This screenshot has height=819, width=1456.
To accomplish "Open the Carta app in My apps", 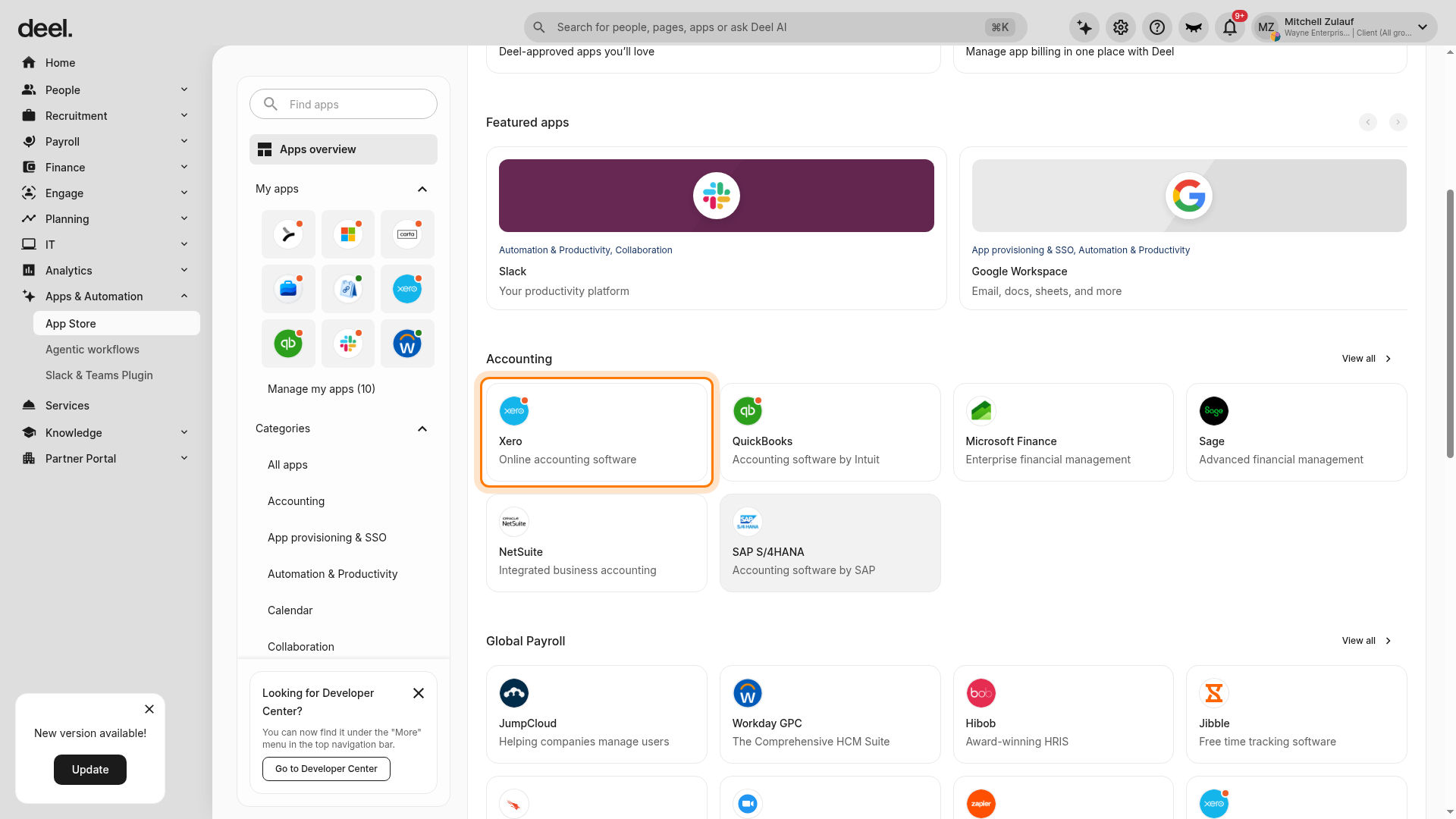I will (407, 234).
